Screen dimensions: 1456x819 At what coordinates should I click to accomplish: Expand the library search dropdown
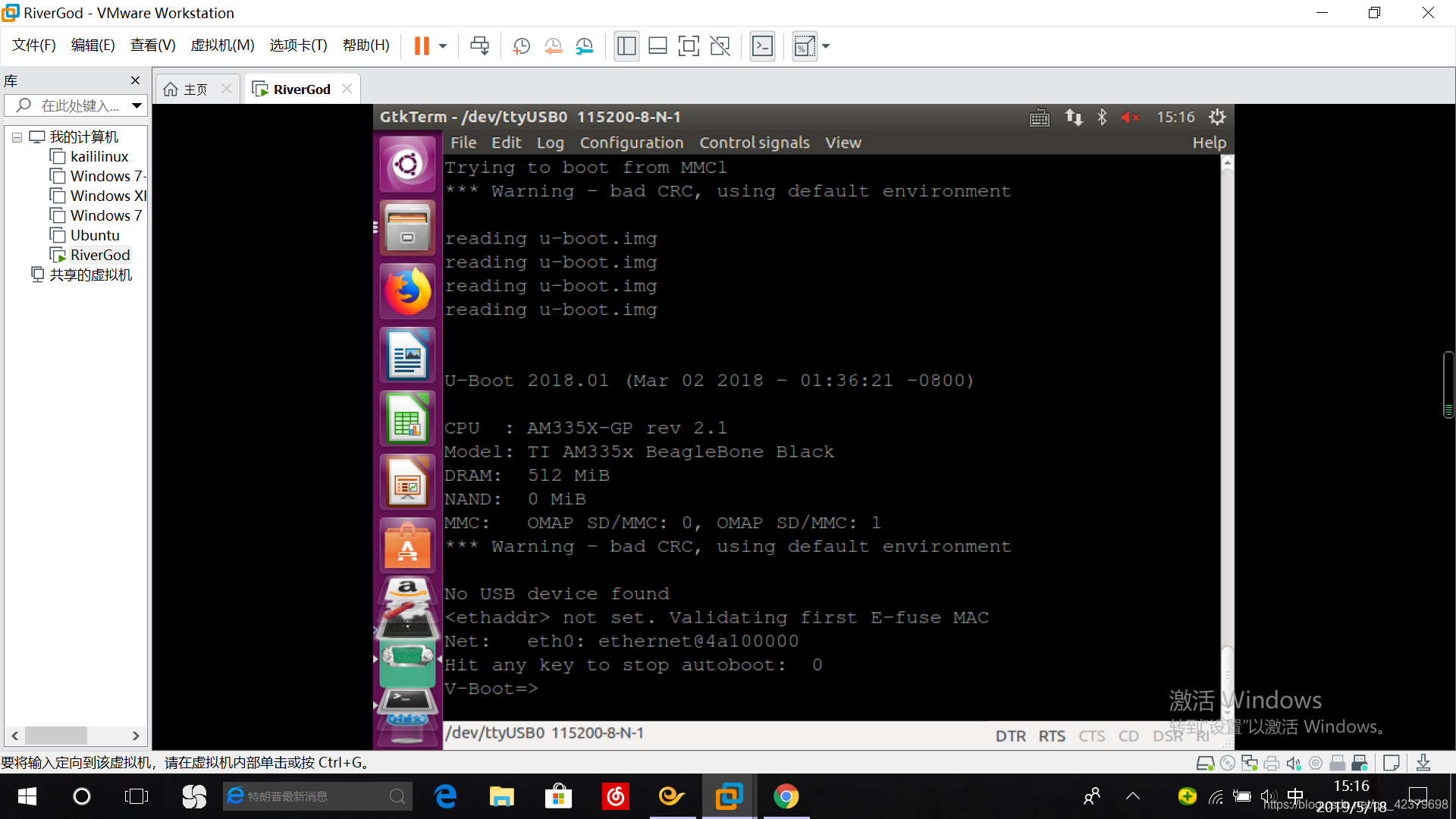[x=136, y=105]
